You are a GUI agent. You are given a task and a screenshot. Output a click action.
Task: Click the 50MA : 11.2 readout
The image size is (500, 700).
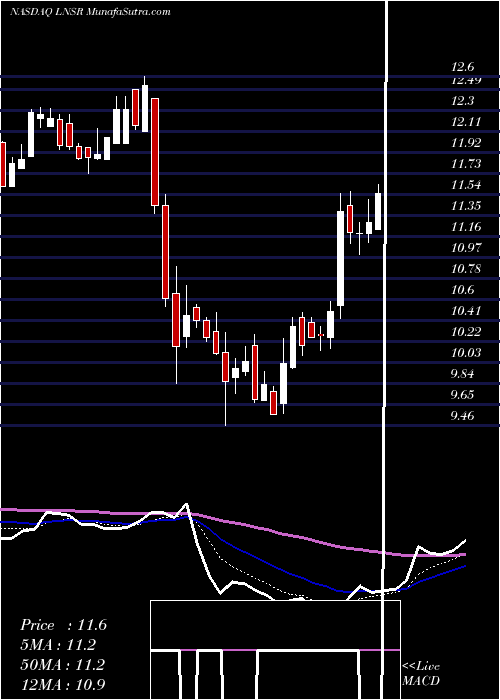pos(62,665)
